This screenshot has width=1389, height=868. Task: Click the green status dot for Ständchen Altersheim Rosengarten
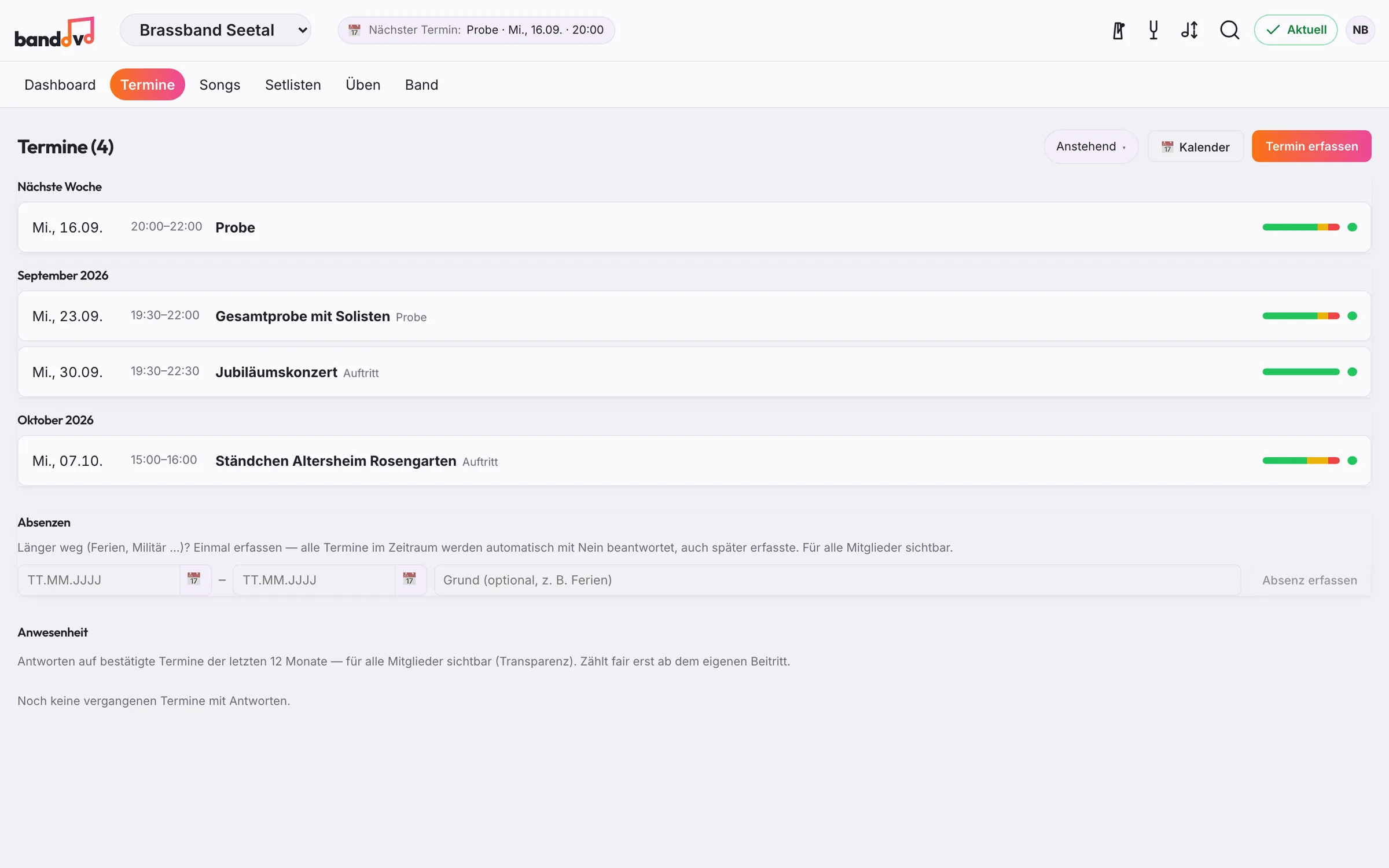[1352, 461]
